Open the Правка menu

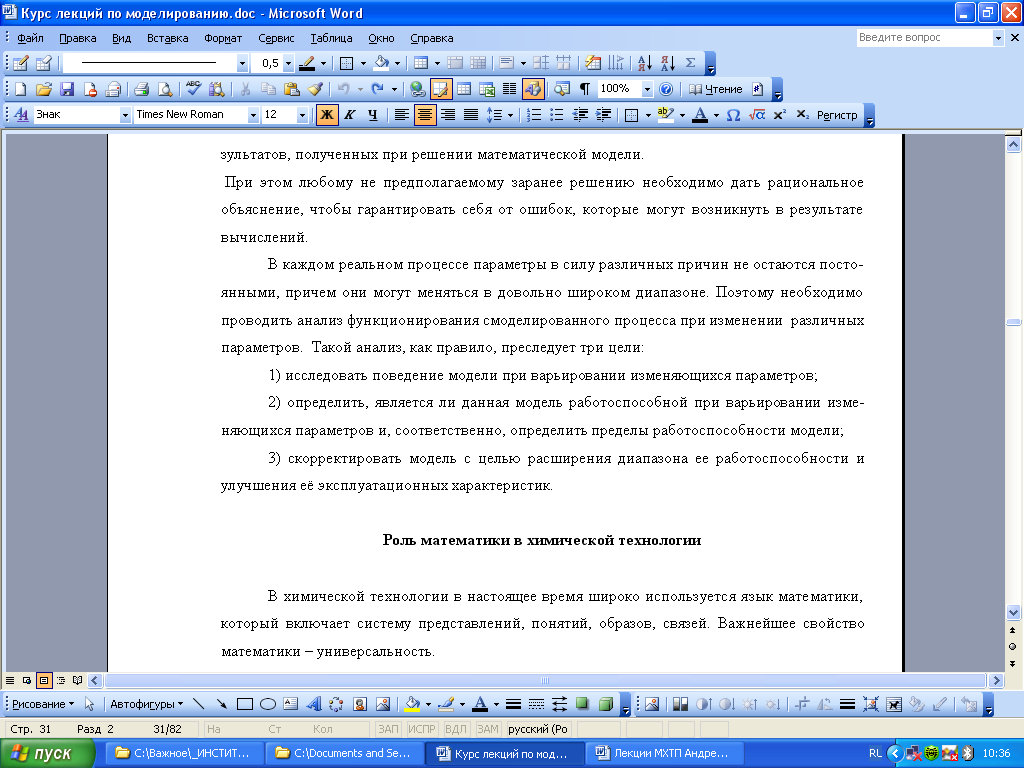coord(78,38)
